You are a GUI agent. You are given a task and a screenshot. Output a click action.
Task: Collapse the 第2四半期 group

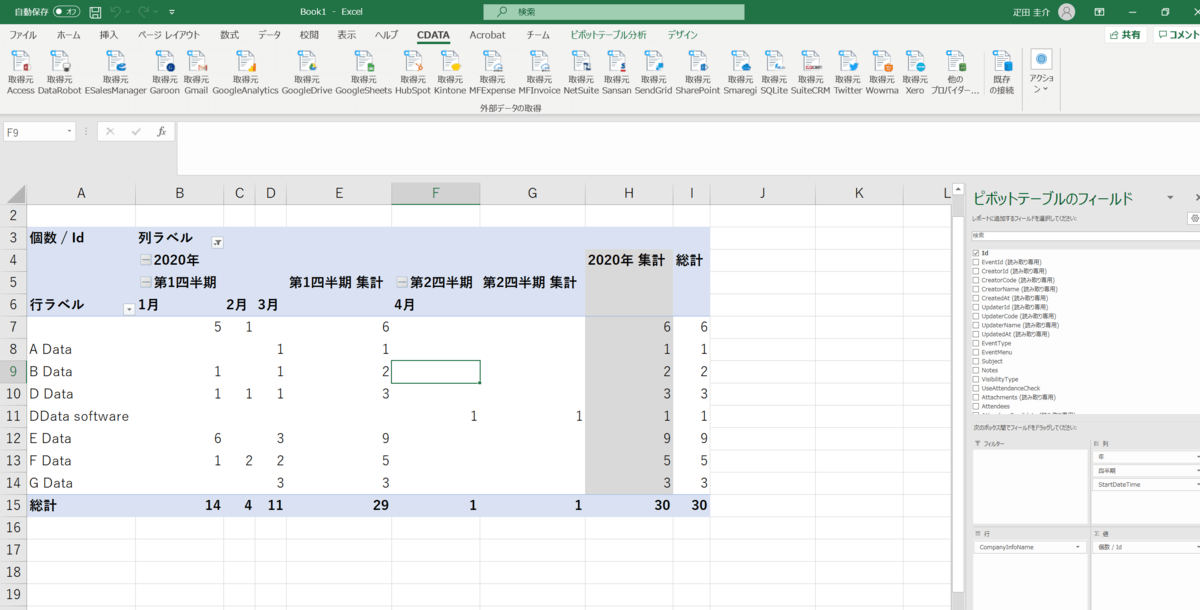pos(401,283)
